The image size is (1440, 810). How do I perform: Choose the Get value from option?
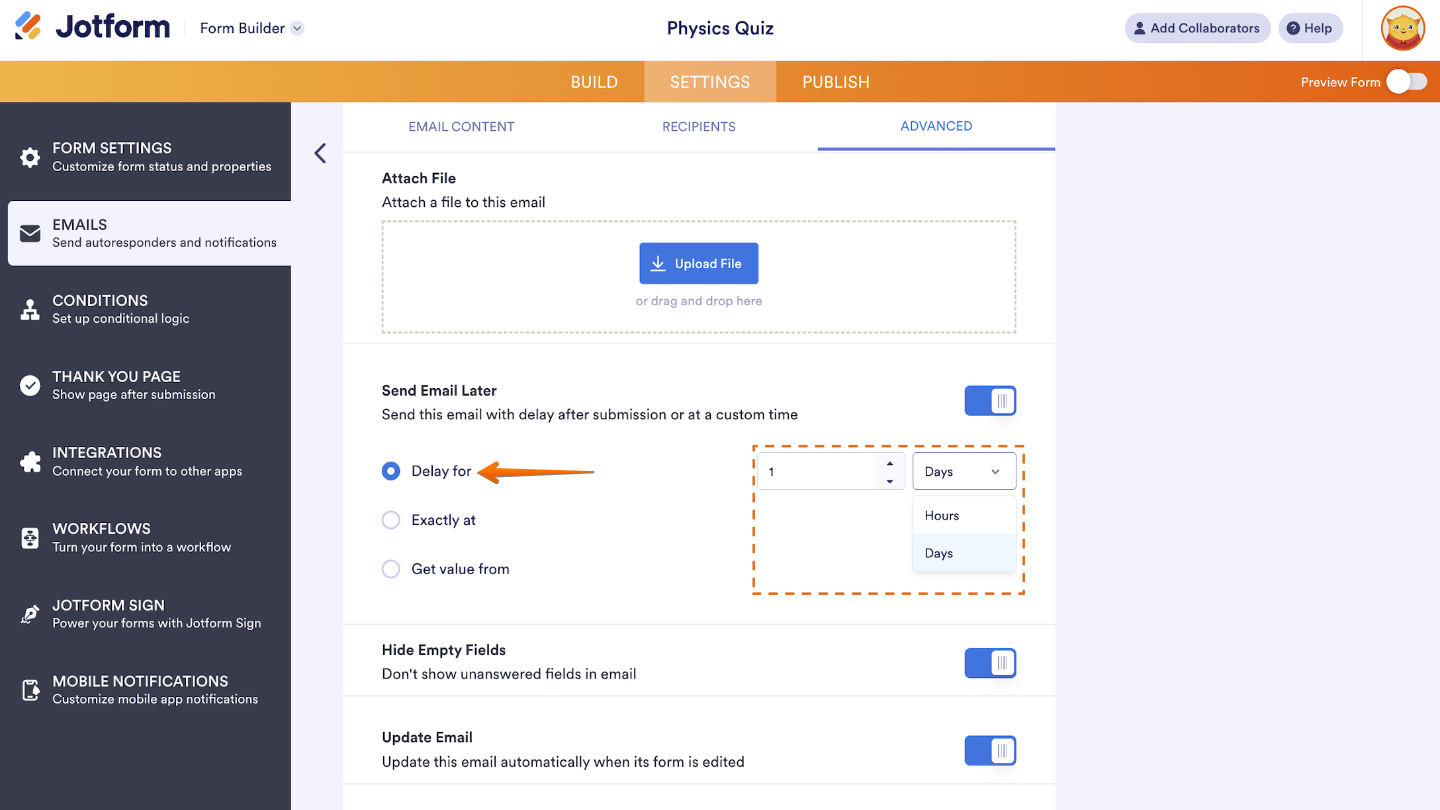[391, 568]
